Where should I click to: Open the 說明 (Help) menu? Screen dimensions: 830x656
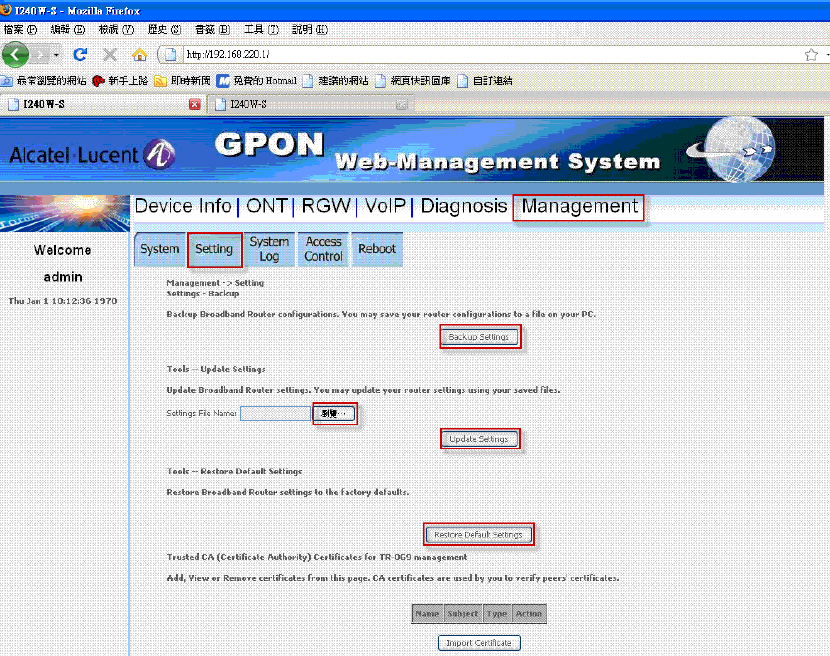click(310, 29)
